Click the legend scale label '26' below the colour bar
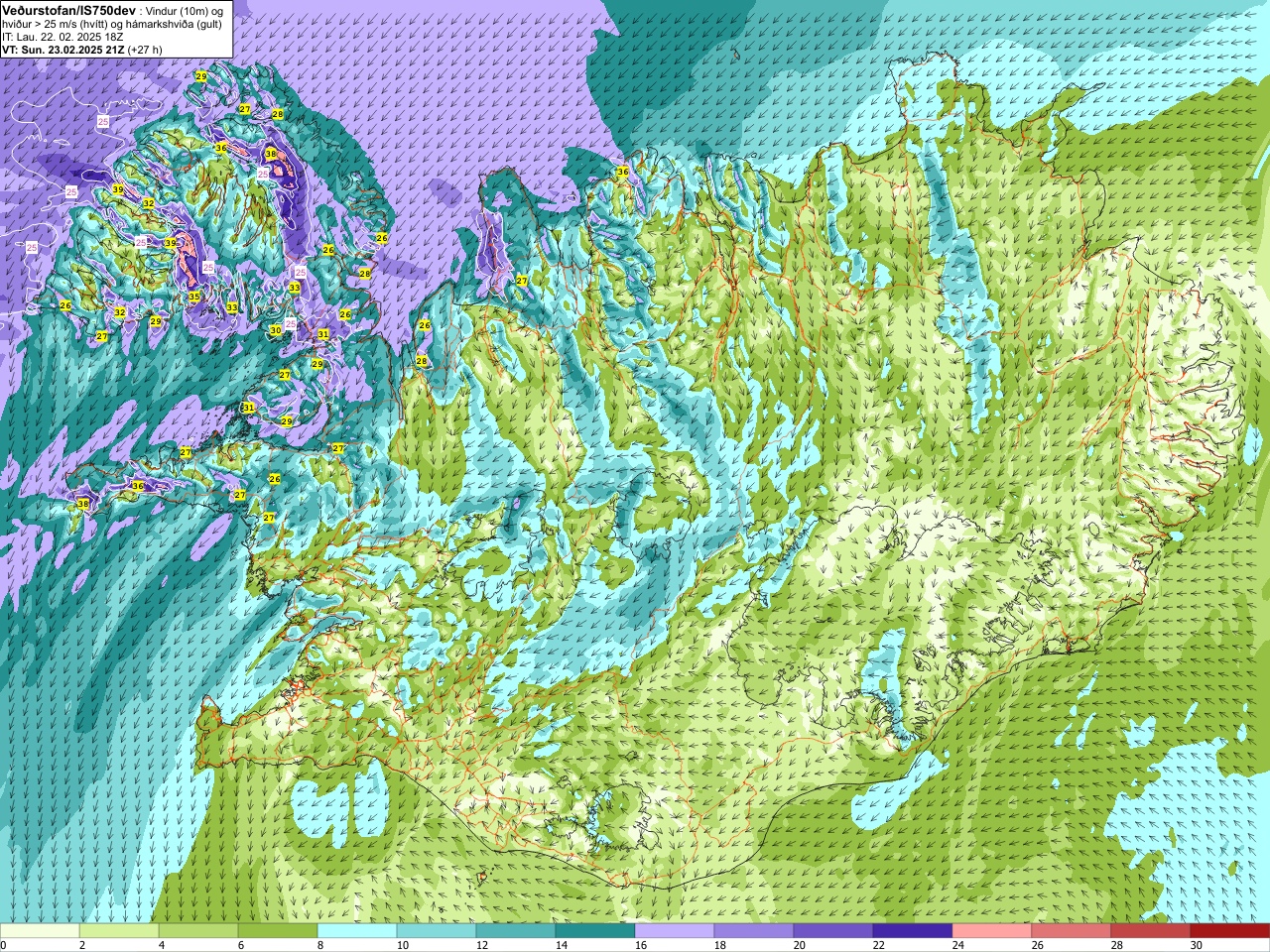Viewport: 1270px width, 952px height. point(1037,945)
